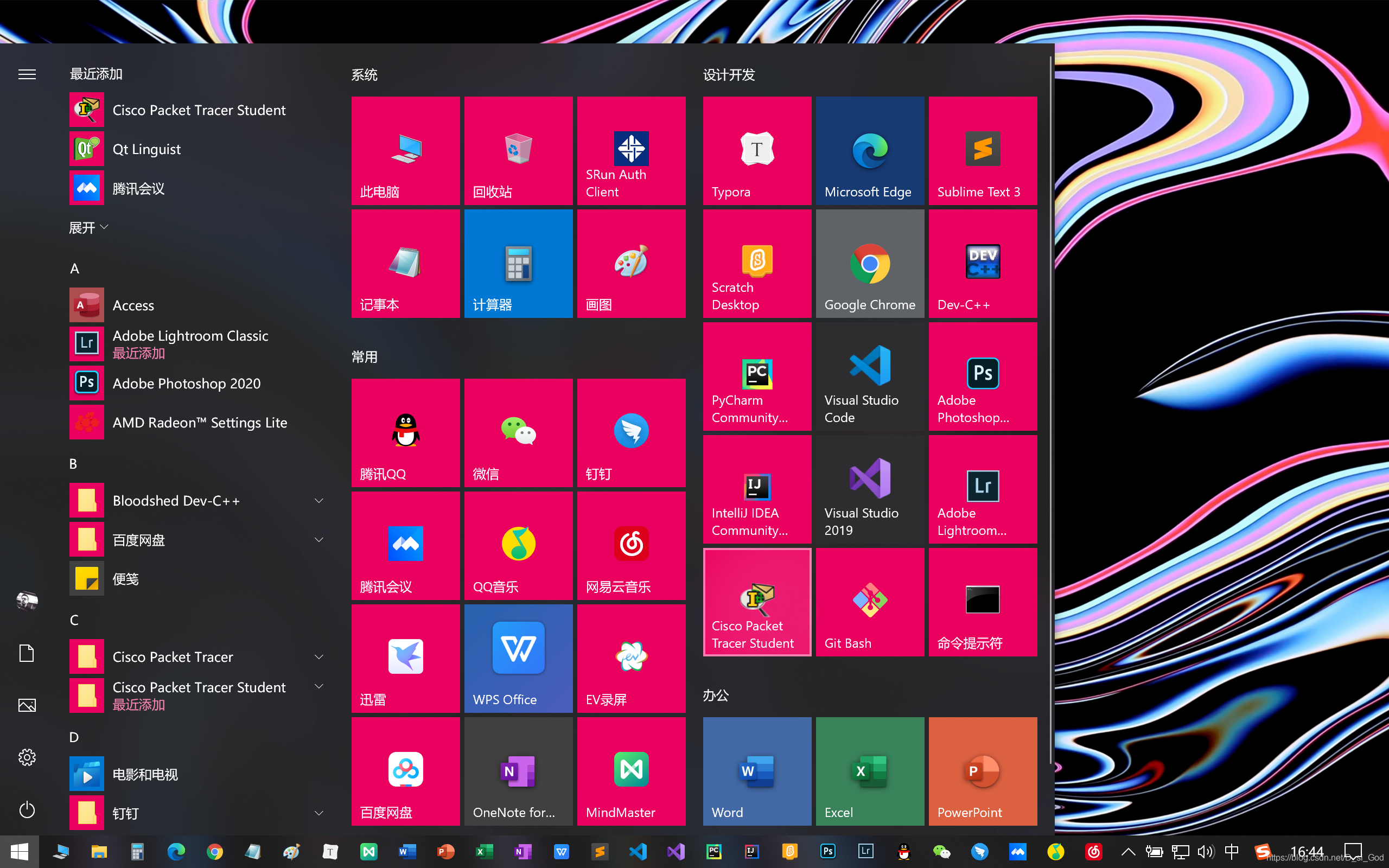Select the 设计开发 group header

[x=728, y=75]
